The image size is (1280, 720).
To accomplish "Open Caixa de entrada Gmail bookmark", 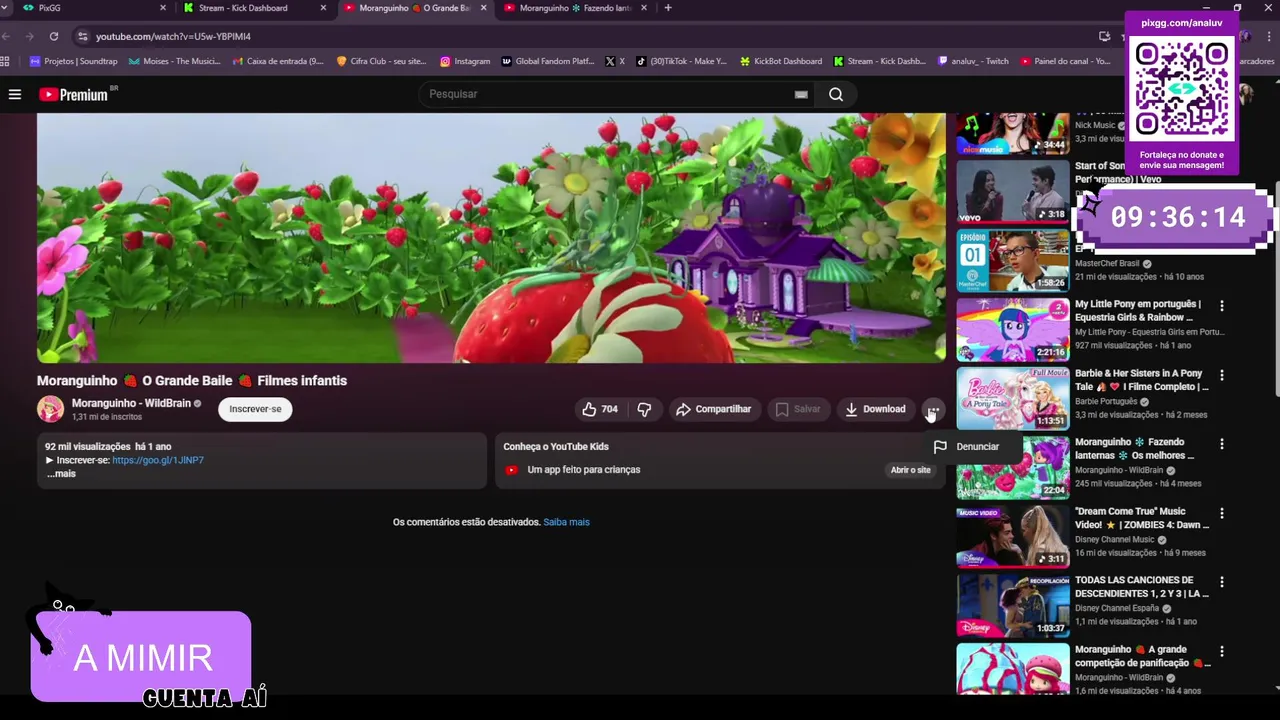I will click(x=278, y=61).
